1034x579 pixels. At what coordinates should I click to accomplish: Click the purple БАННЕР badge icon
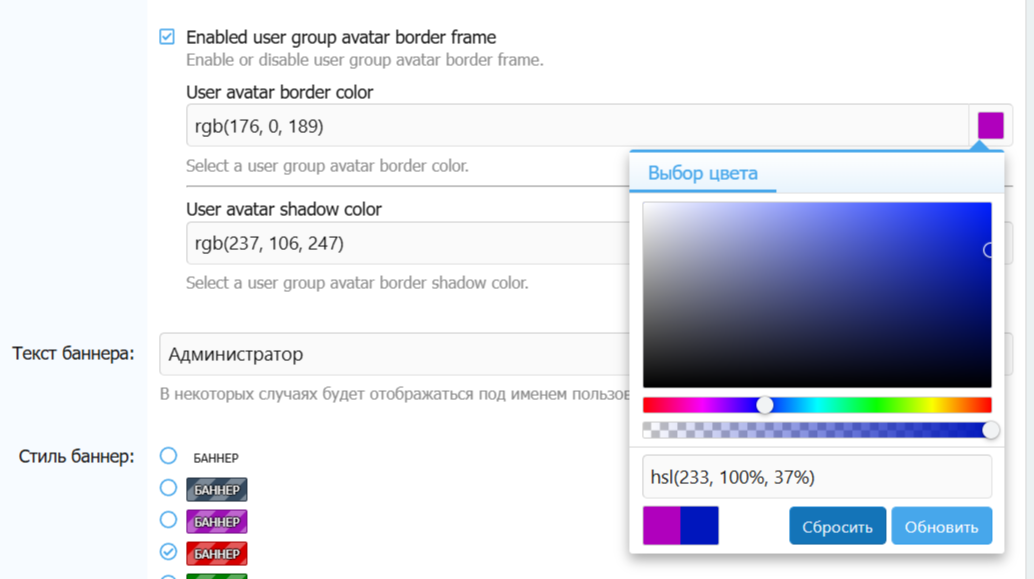pos(217,521)
